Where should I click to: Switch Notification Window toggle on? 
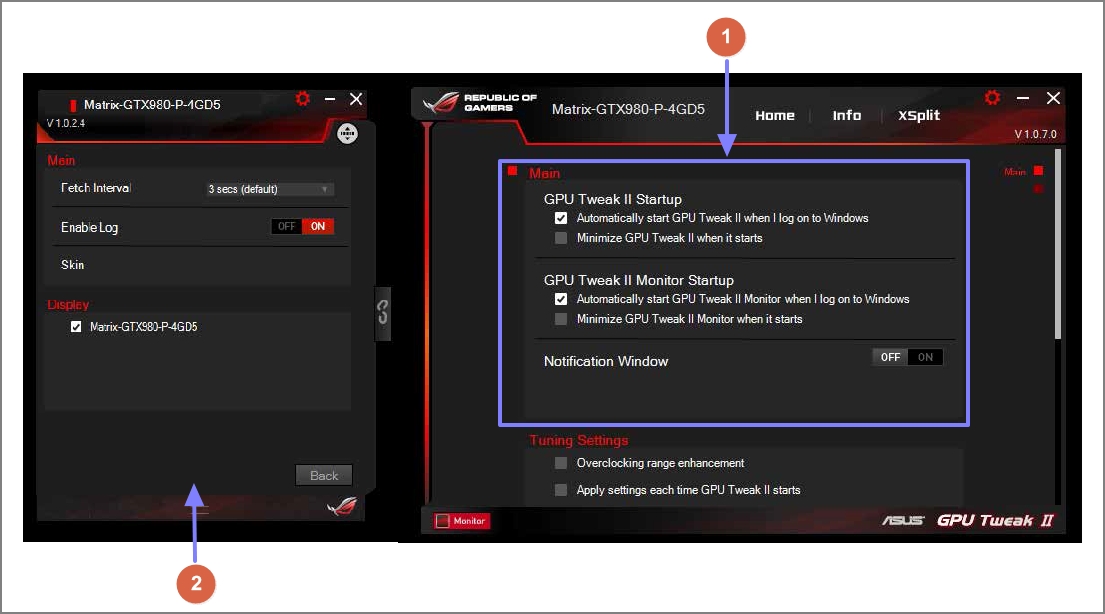[925, 357]
